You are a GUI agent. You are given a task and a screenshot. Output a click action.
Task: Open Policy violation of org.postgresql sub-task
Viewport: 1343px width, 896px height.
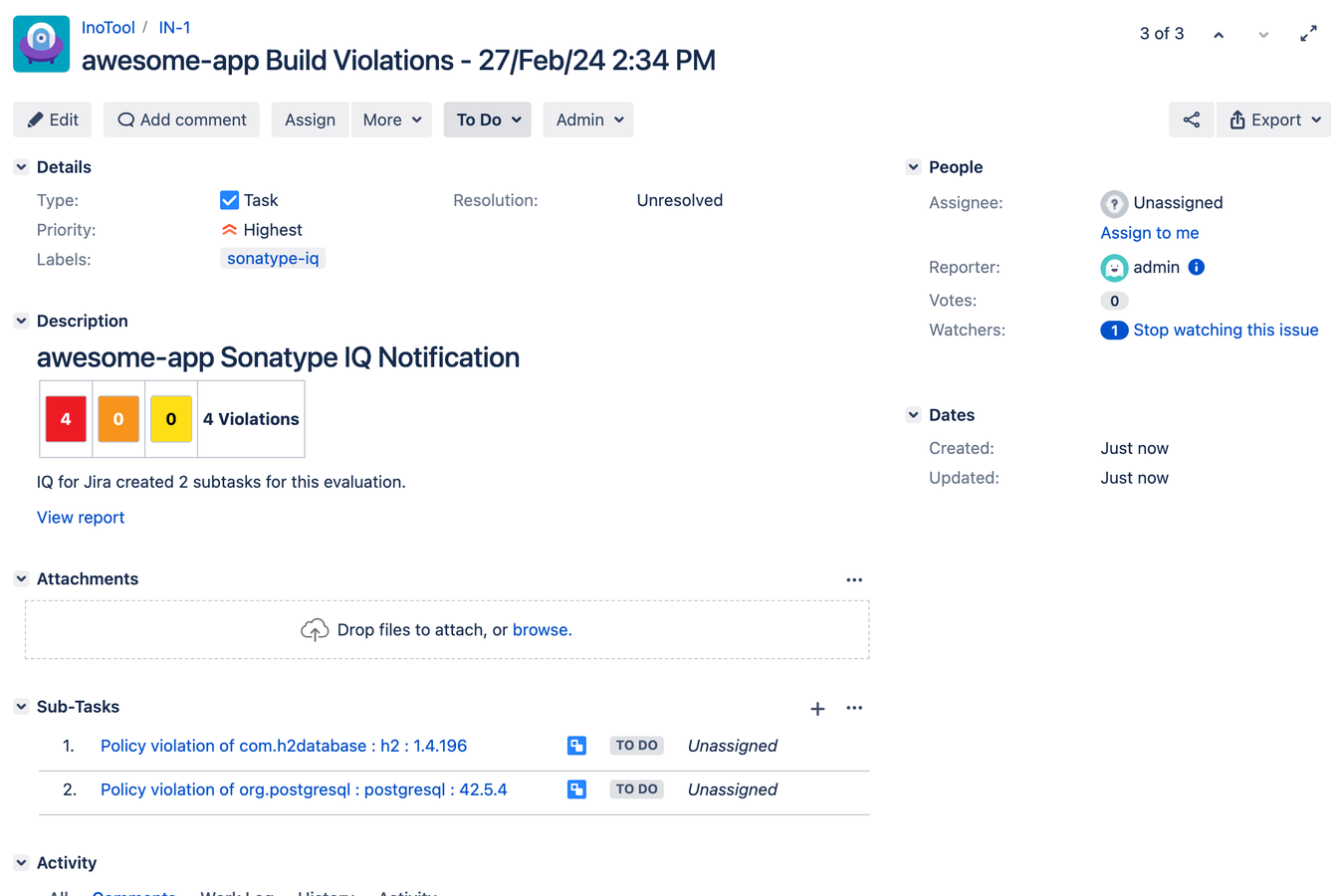(304, 789)
